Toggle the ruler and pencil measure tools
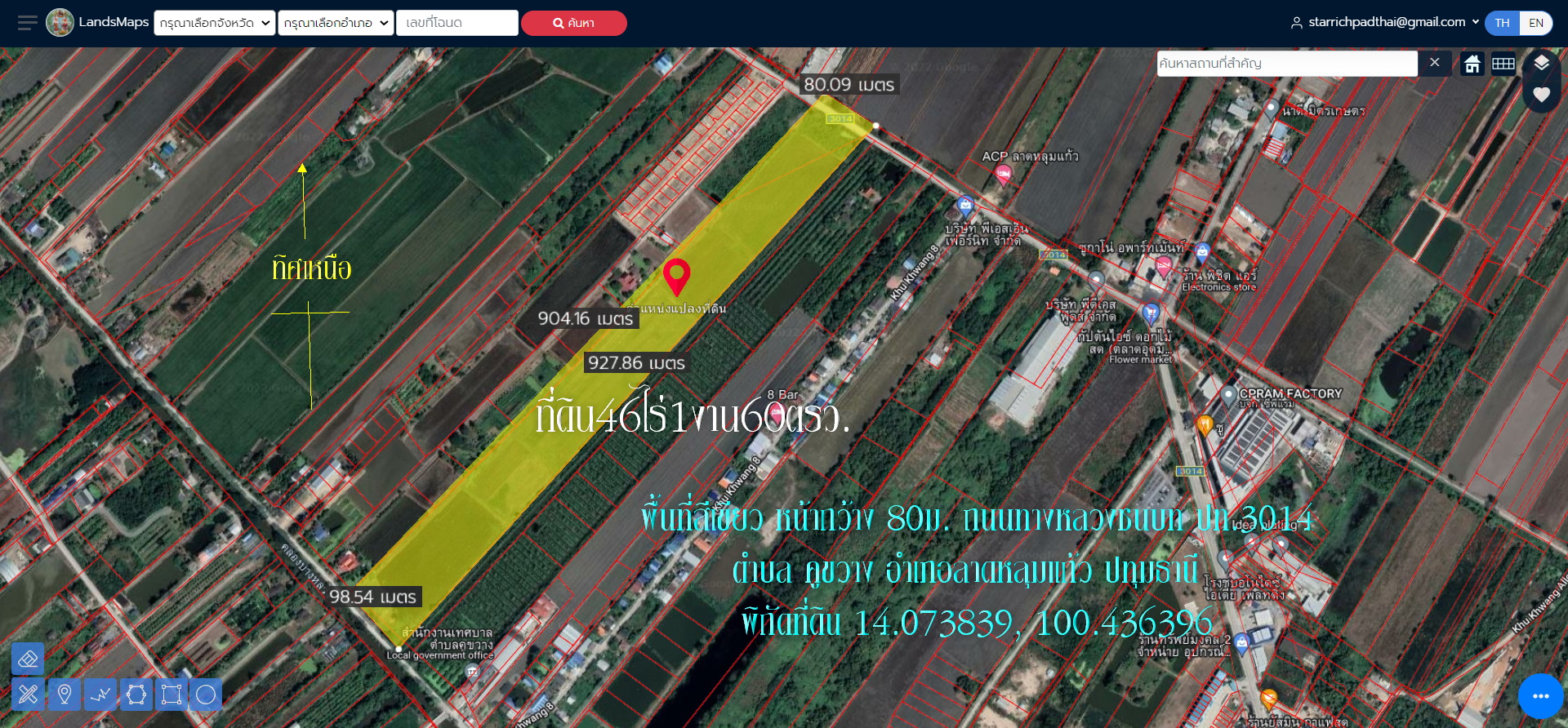 pos(28,695)
